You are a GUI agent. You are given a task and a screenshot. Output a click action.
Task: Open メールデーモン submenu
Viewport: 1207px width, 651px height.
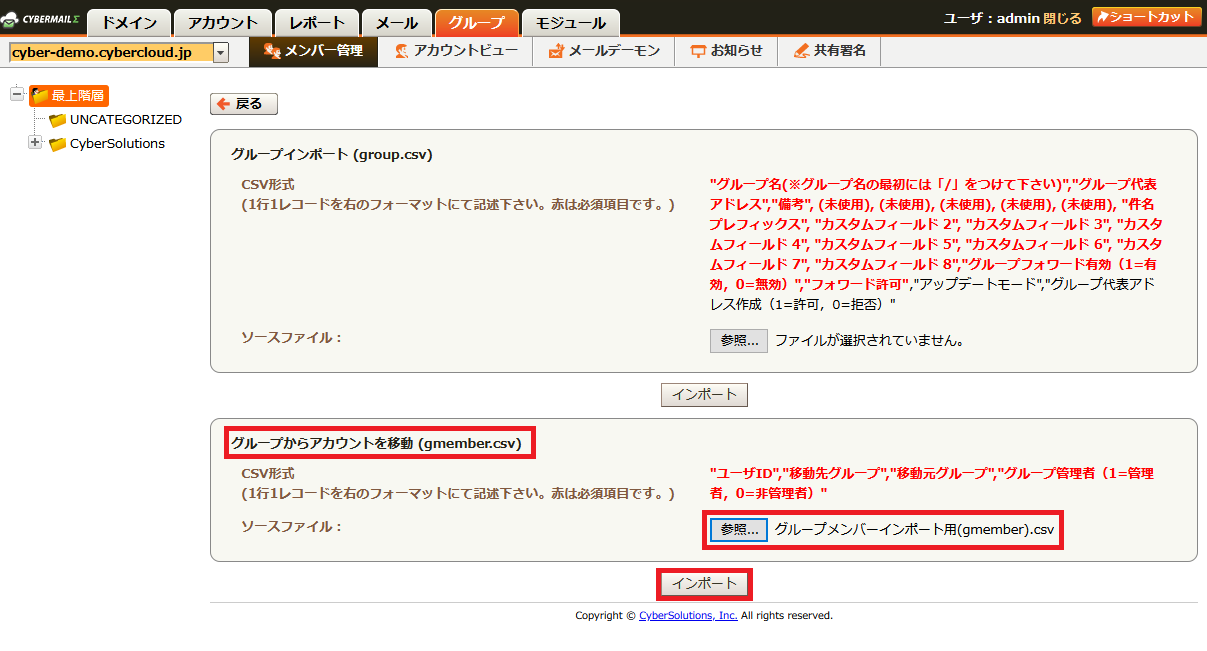604,51
